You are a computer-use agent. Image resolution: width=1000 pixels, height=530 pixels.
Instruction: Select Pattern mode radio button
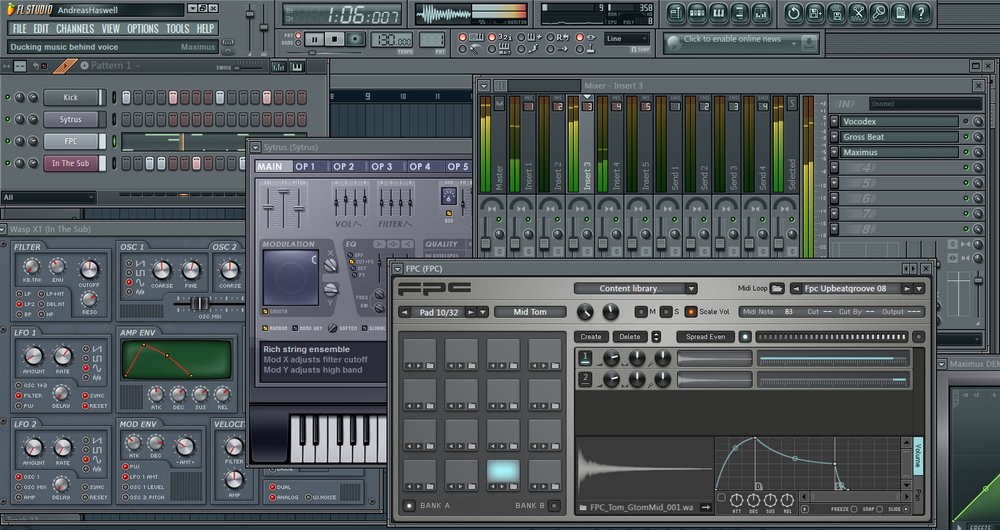coord(299,36)
